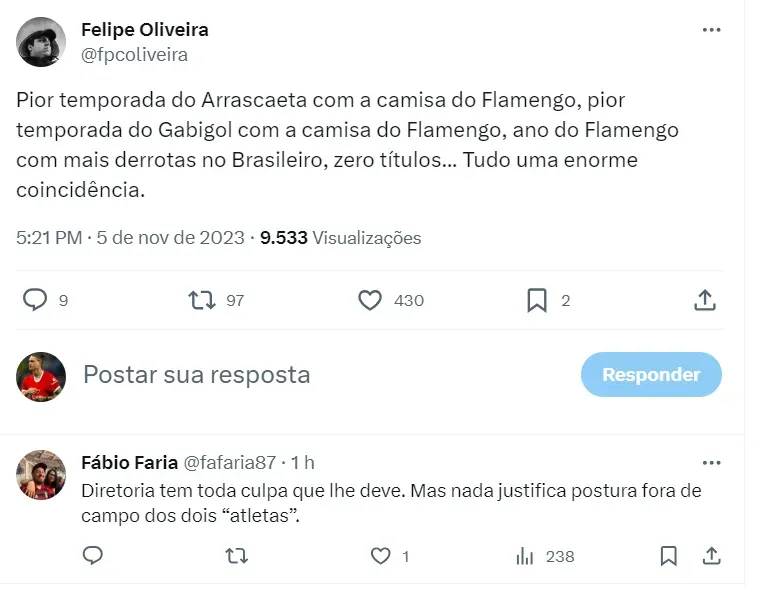The image size is (777, 589).
Task: Open more options on Fábio Faria's reply
Action: click(711, 463)
